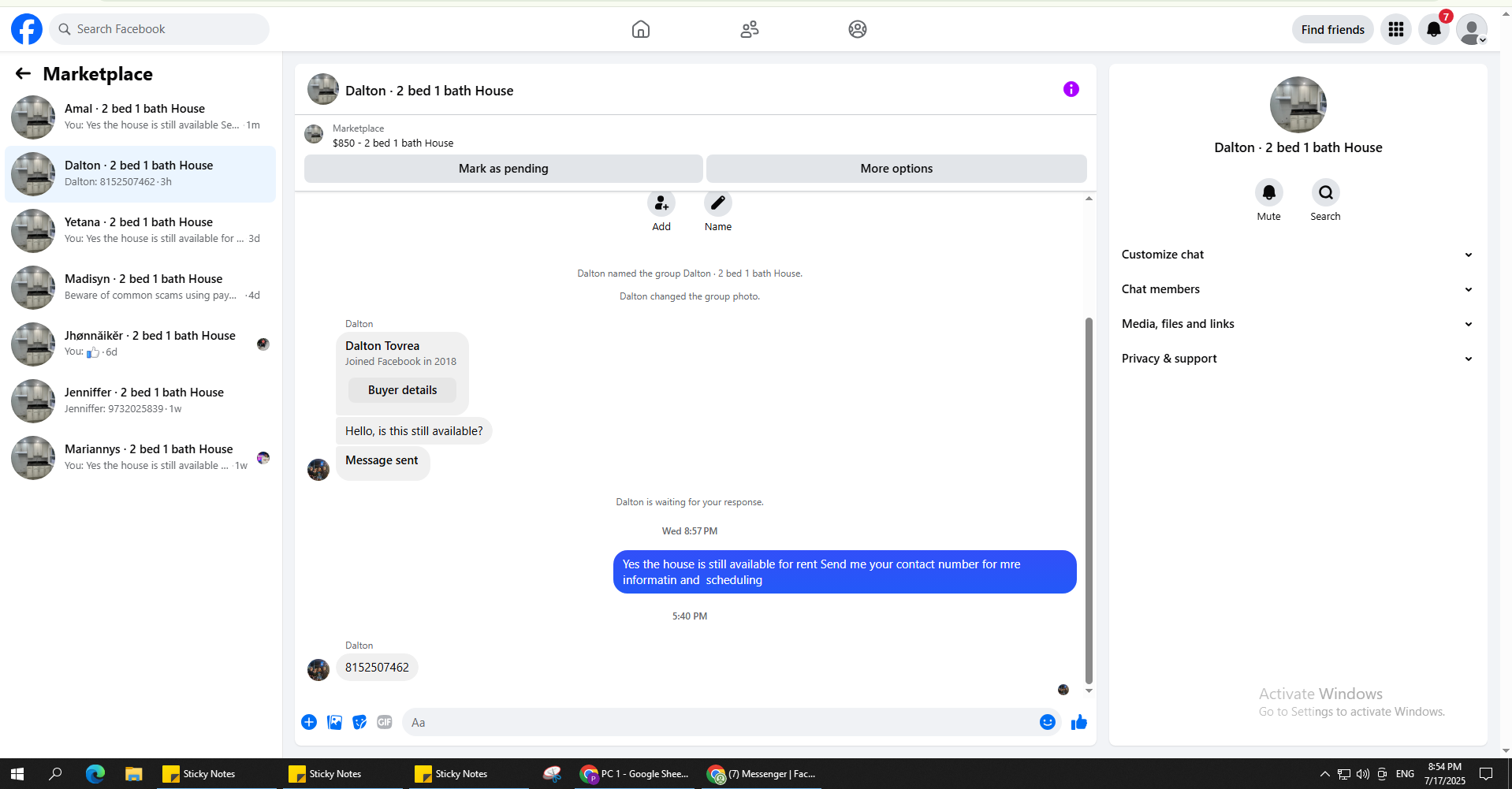Choose a sticker in composer

(x=359, y=722)
